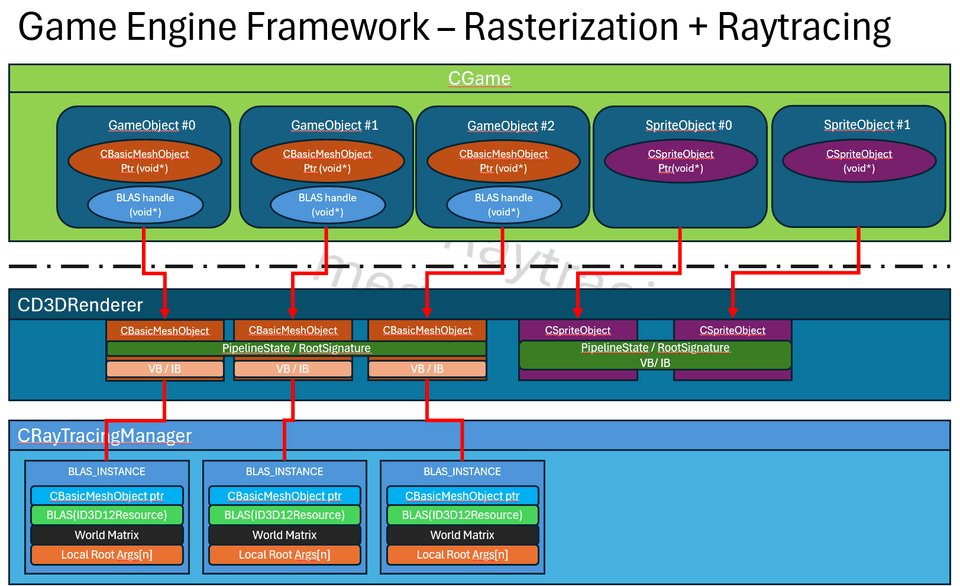Select CBasicMeshObject ptr in rightmost BLAS_INSTANCE
This screenshot has height=586, width=960.
(462, 496)
